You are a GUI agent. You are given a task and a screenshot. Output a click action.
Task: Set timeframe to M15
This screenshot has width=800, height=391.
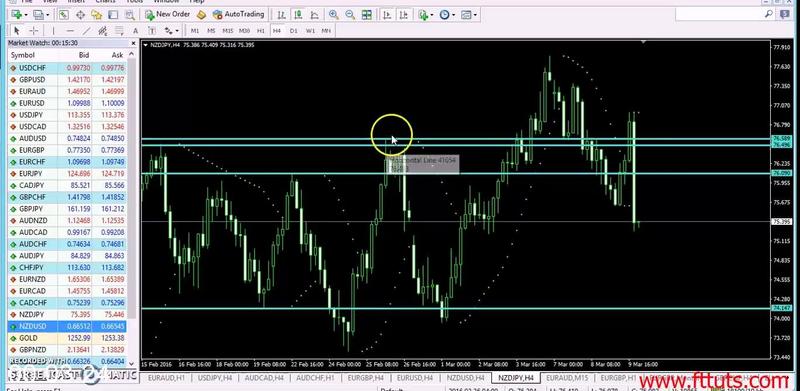[x=228, y=31]
